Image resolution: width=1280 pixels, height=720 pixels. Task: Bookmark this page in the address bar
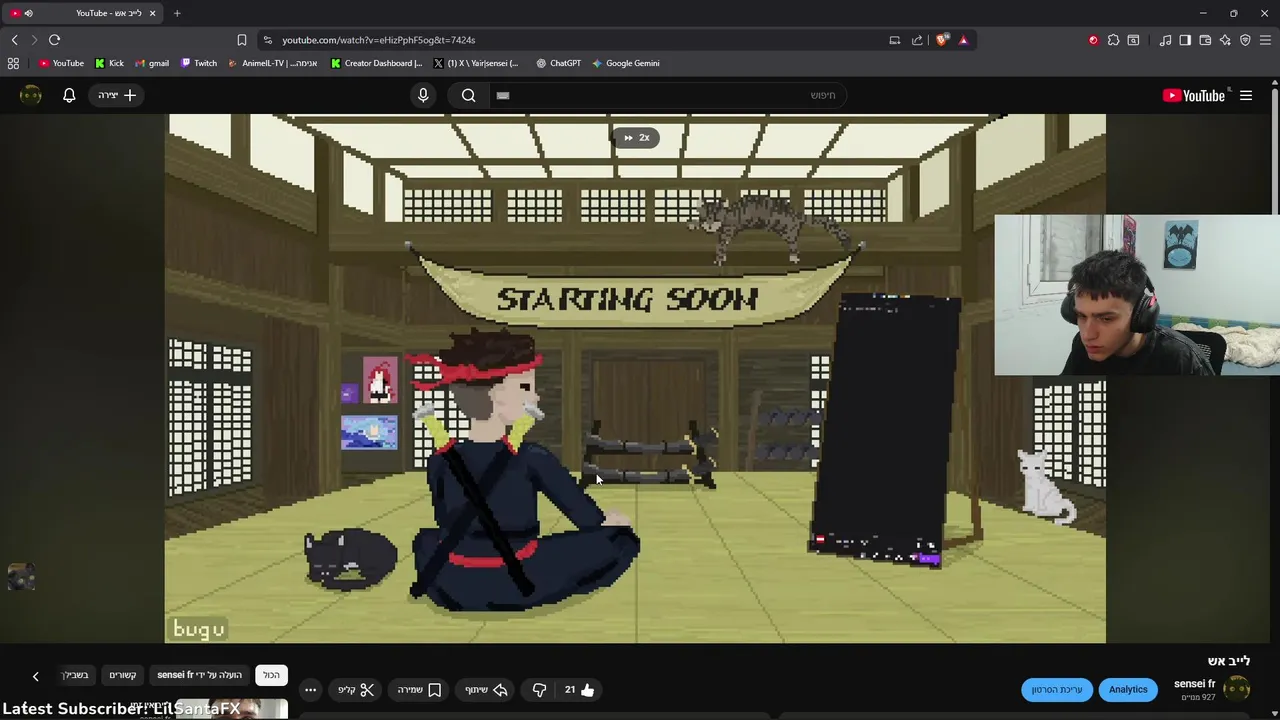(x=241, y=40)
